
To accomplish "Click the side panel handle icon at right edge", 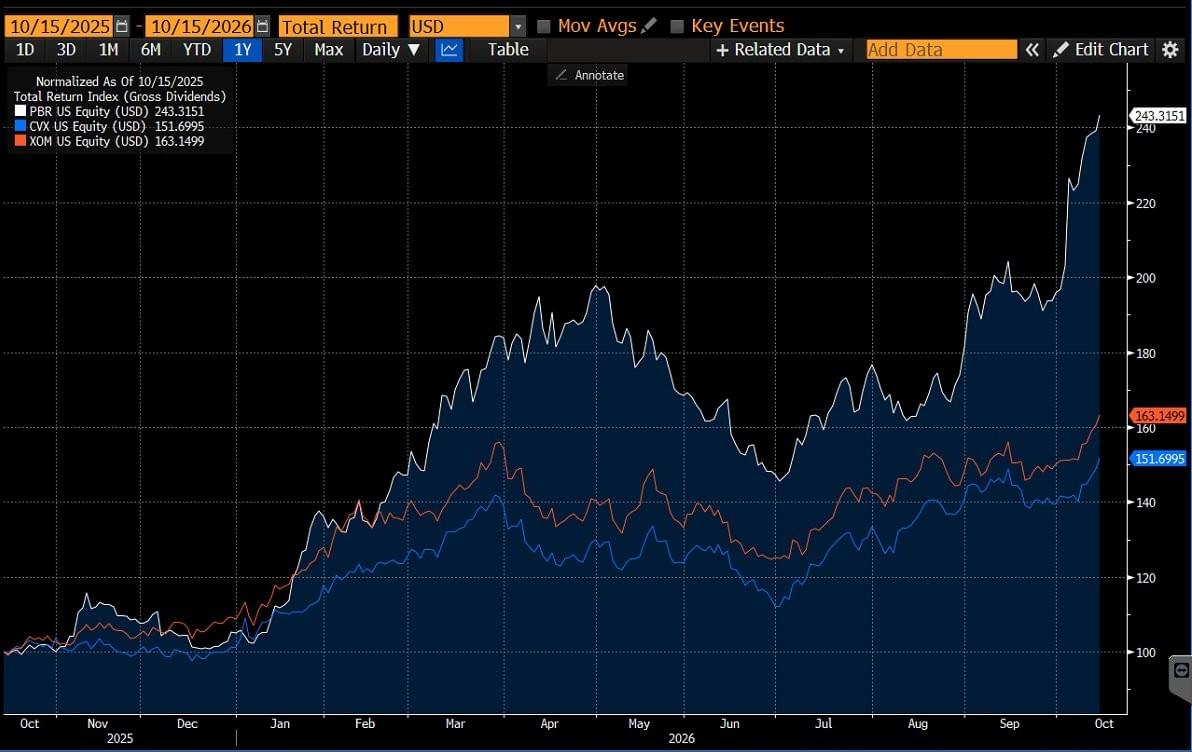I will click(x=1181, y=671).
